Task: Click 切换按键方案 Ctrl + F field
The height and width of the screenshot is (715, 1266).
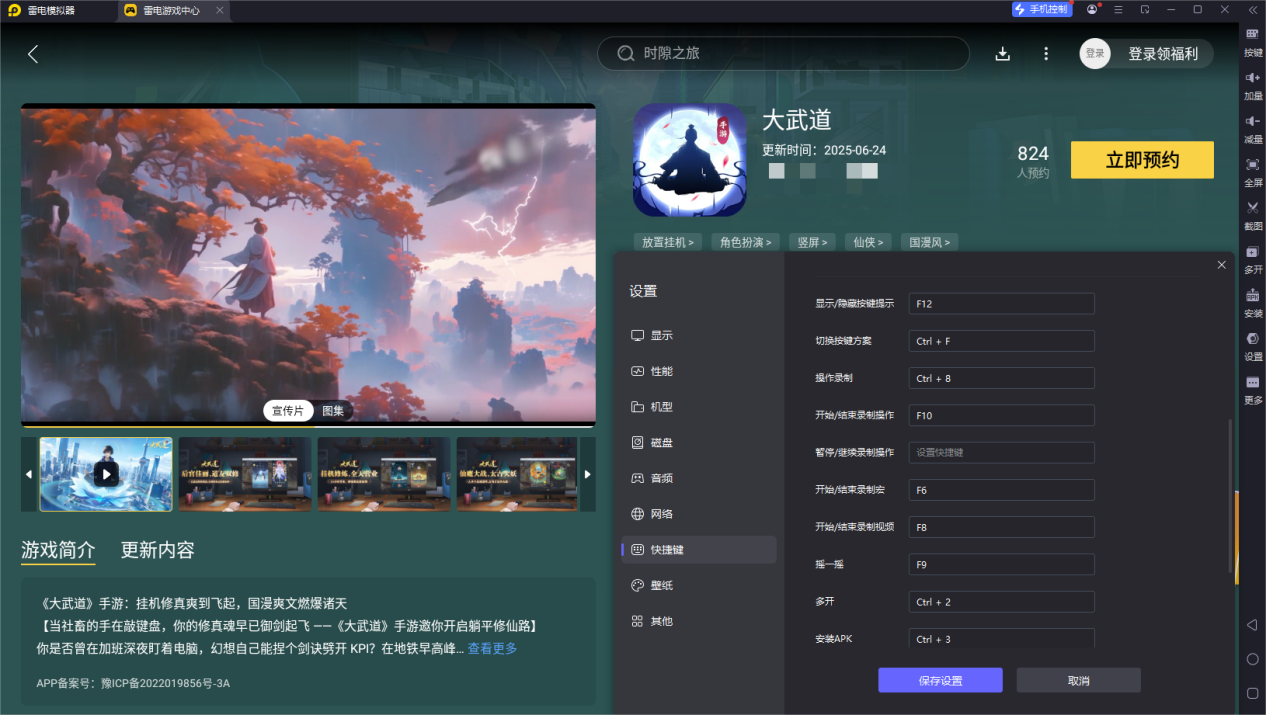Action: [1001, 341]
